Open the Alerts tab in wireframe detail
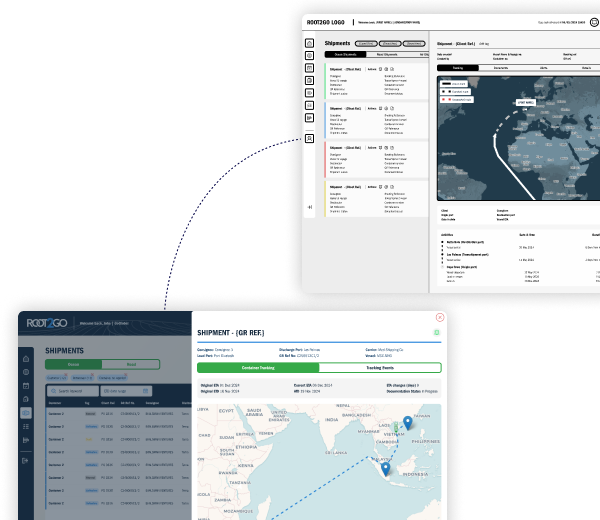Image resolution: width=600 pixels, height=520 pixels. (x=543, y=68)
